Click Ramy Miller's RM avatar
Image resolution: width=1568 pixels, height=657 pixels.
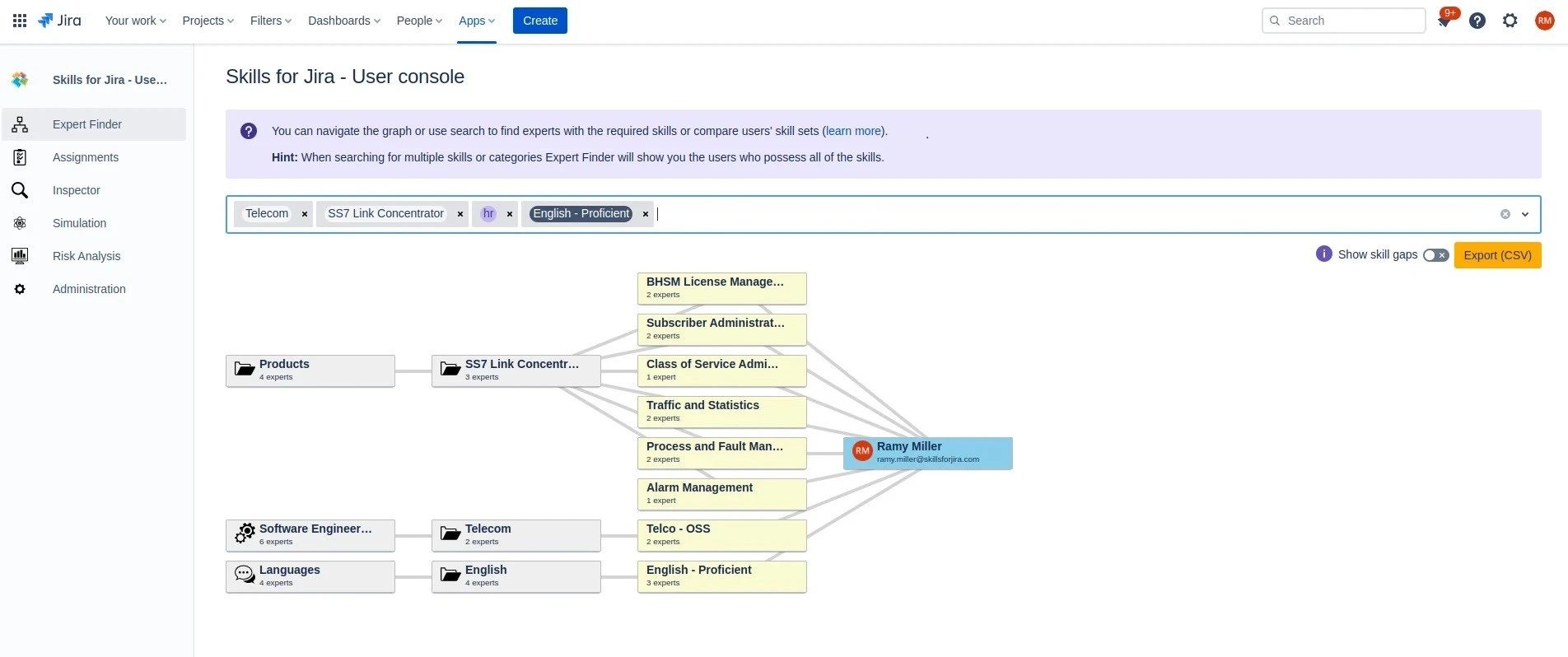(x=862, y=451)
